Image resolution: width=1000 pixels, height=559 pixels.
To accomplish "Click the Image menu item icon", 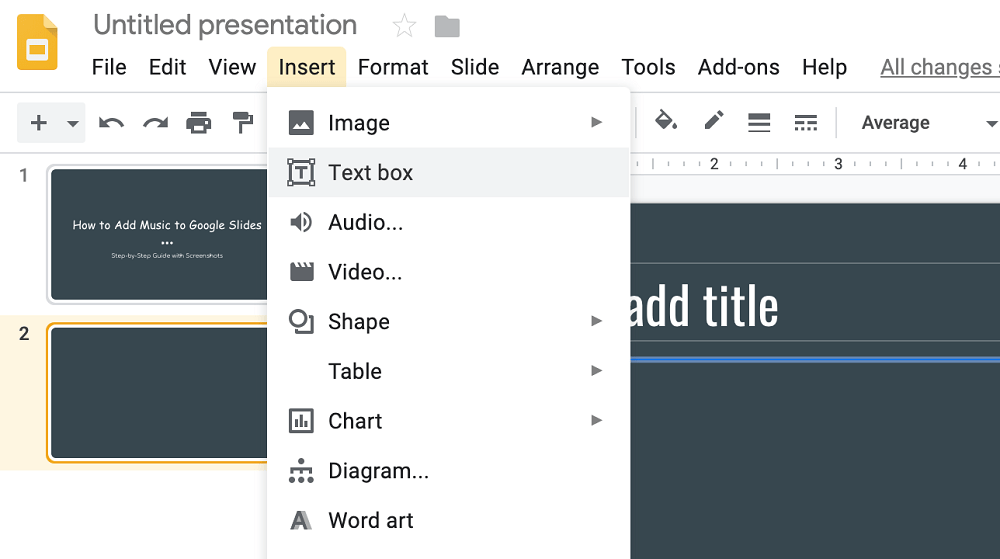I will coord(301,122).
